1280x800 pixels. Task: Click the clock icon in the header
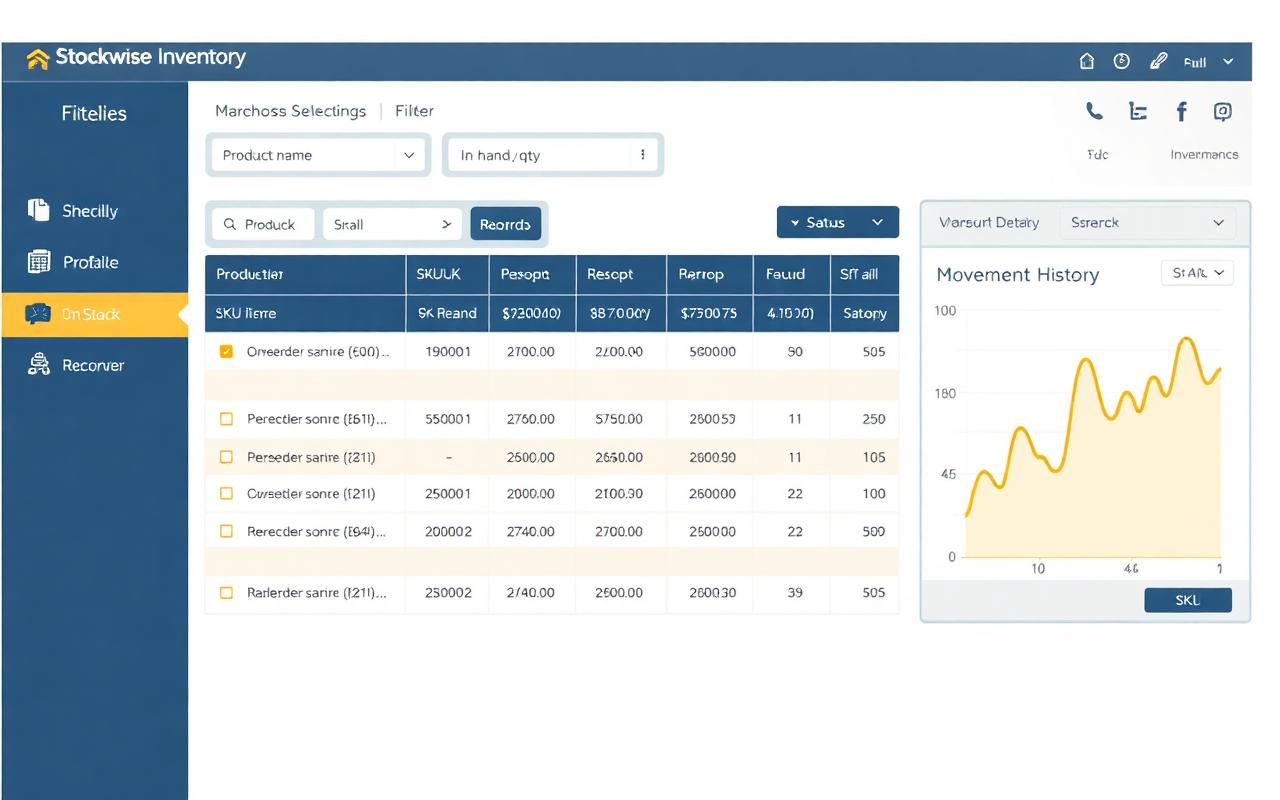(1121, 61)
